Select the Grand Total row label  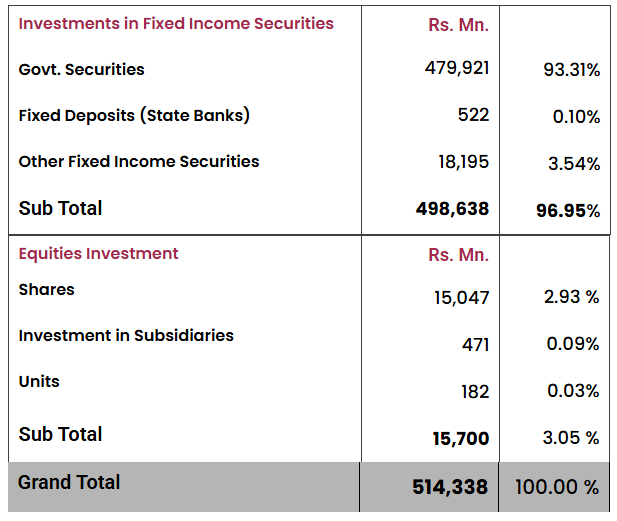tap(69, 482)
